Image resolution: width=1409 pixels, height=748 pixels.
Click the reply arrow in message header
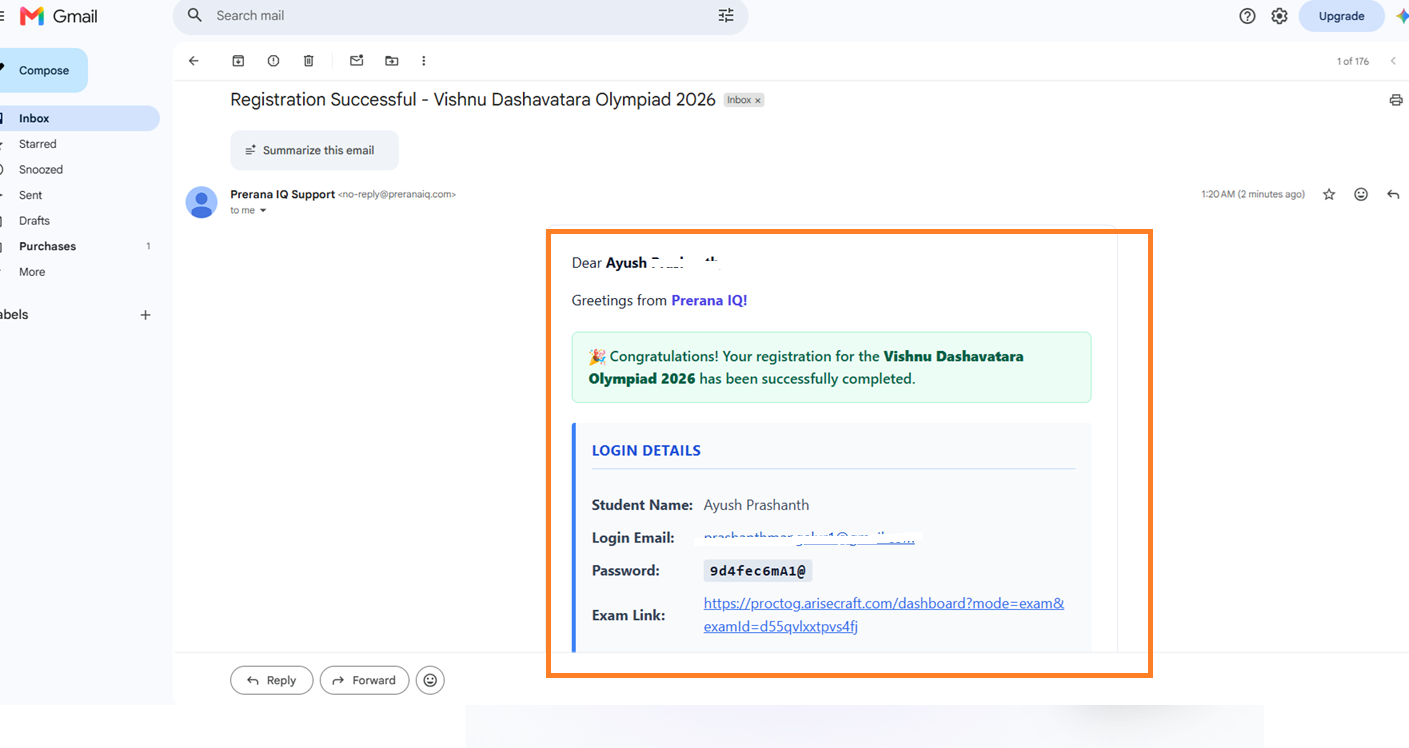[1393, 194]
